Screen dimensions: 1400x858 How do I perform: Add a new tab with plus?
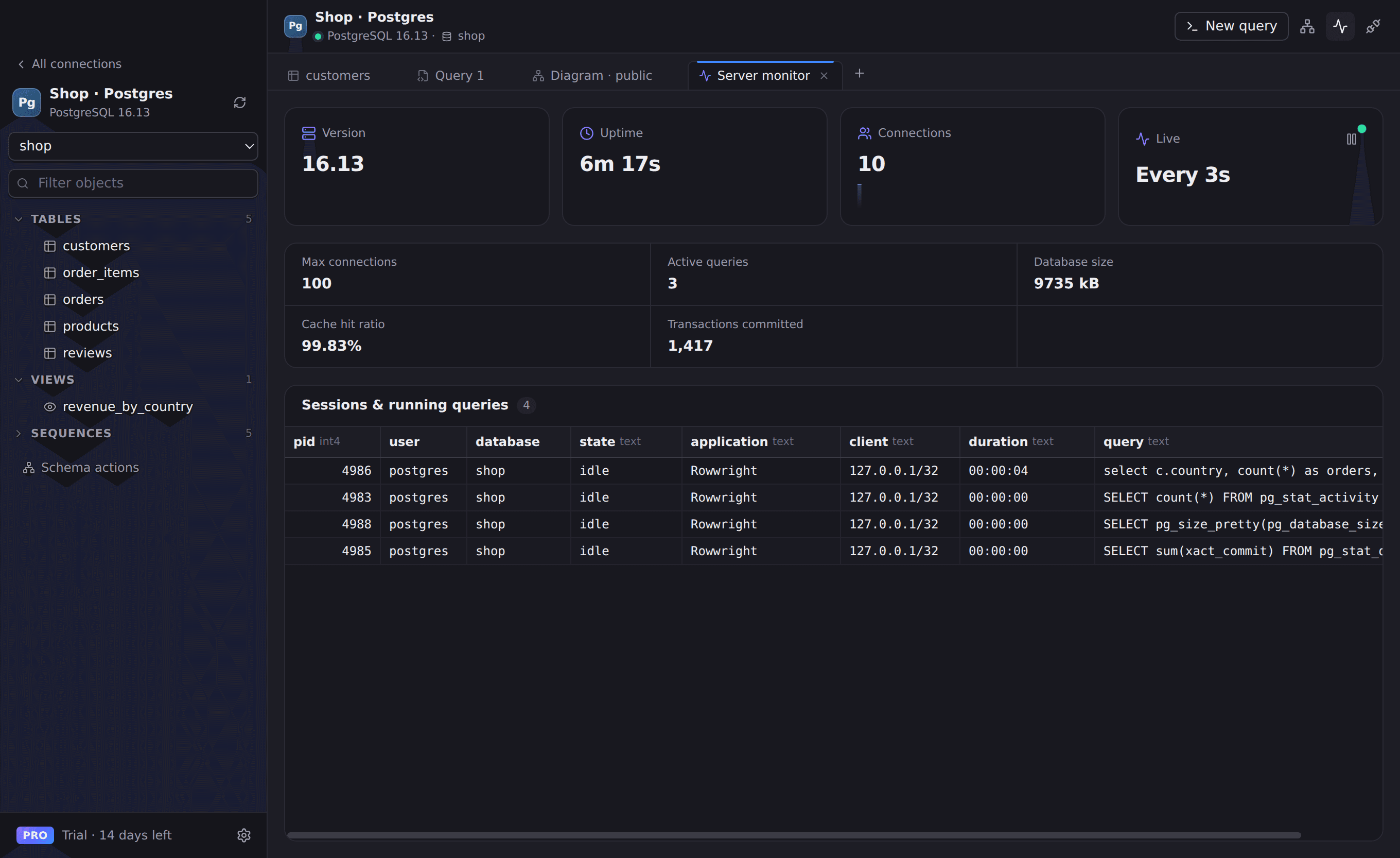(x=859, y=73)
